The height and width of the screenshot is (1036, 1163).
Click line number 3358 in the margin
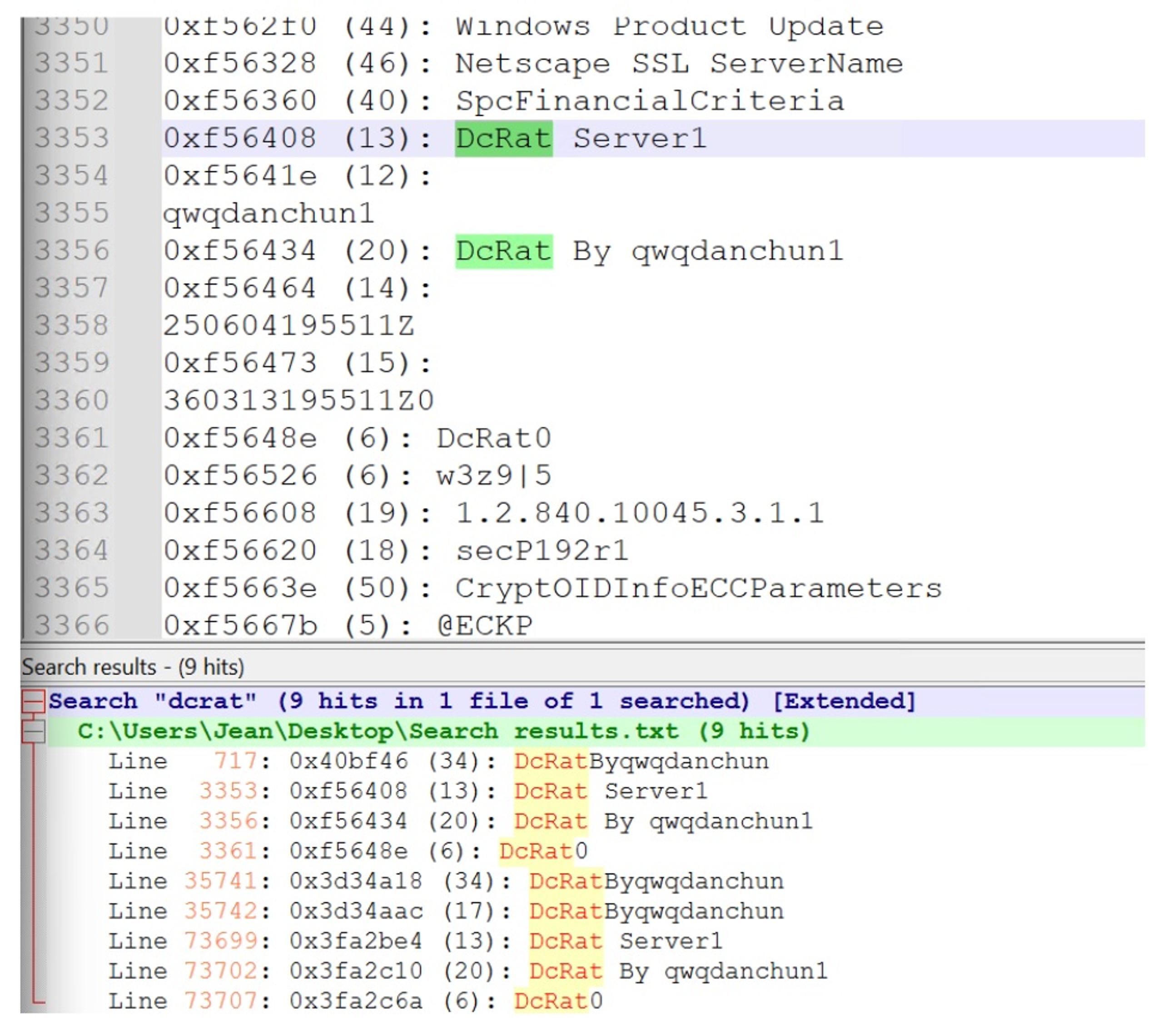click(71, 326)
